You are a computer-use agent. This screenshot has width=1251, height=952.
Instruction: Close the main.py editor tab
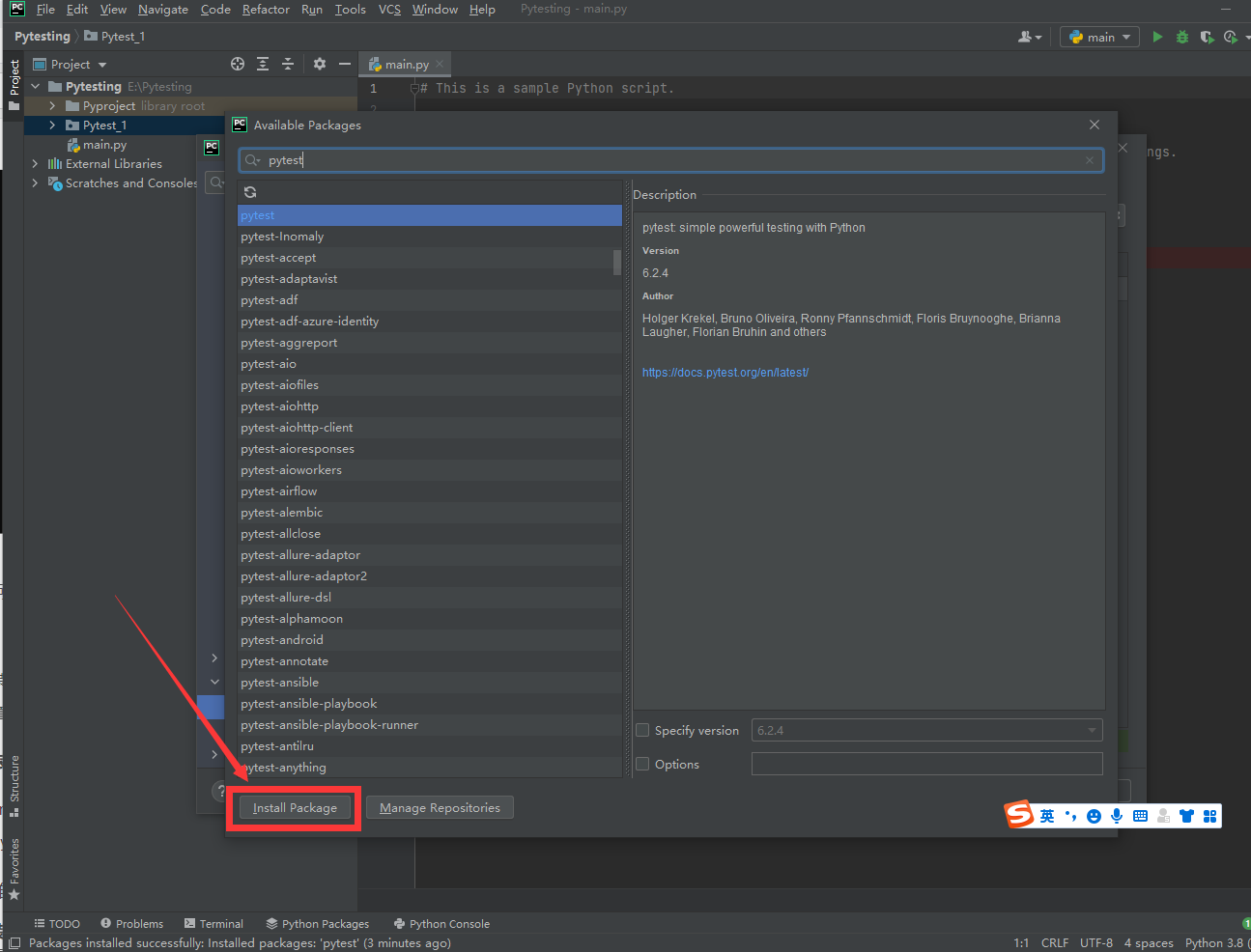tap(440, 64)
